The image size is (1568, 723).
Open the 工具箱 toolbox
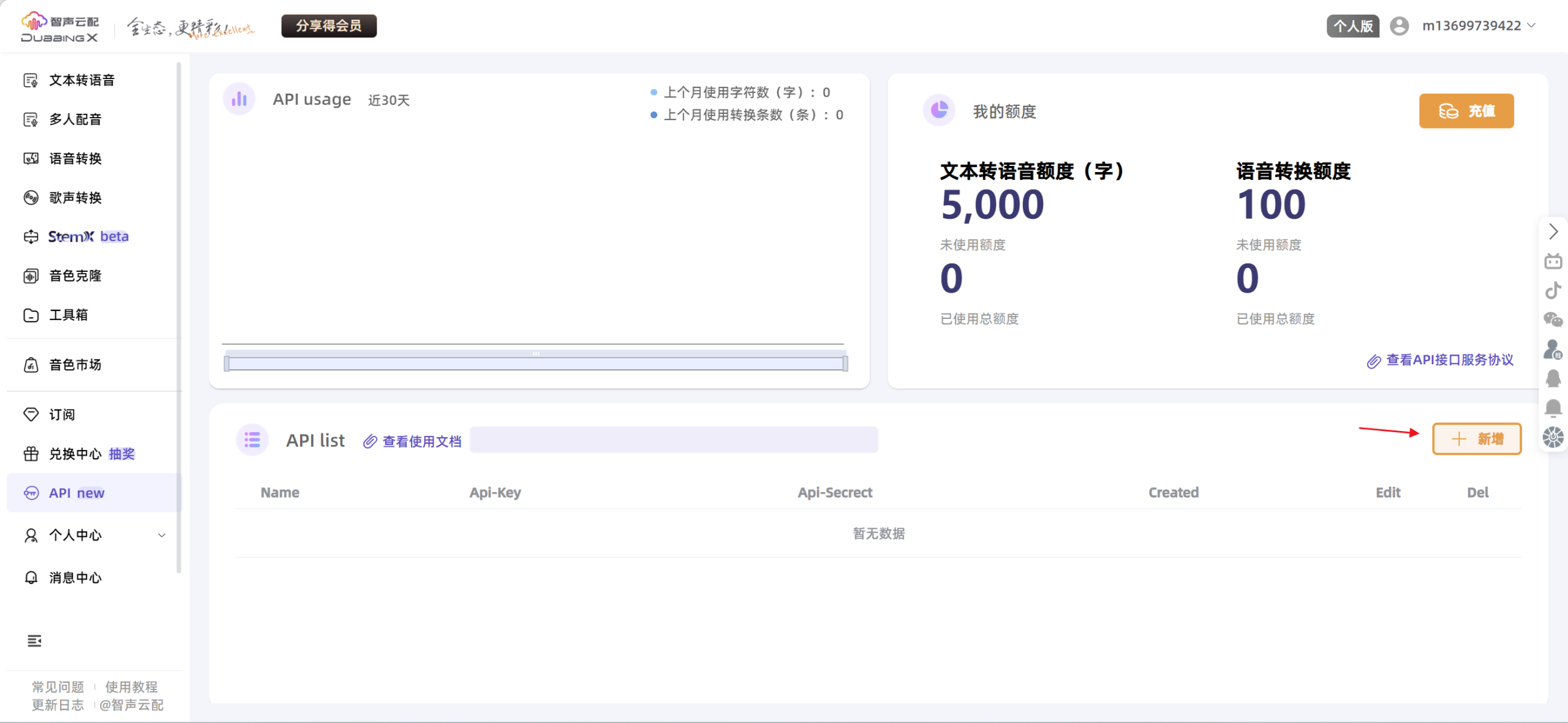pyautogui.click(x=68, y=315)
